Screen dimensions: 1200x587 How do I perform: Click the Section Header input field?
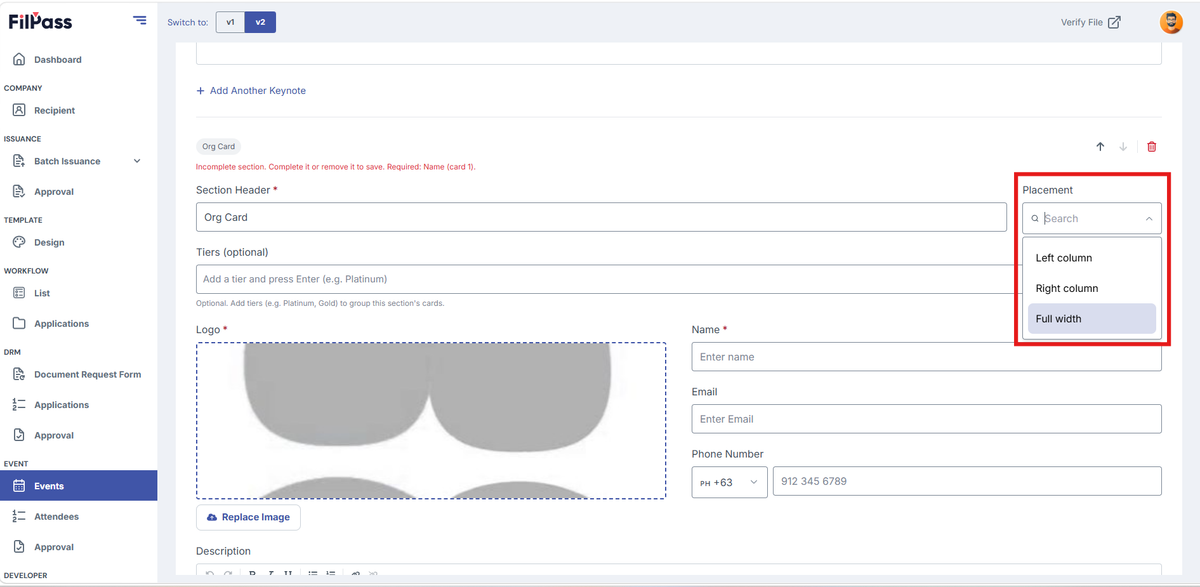click(x=601, y=217)
